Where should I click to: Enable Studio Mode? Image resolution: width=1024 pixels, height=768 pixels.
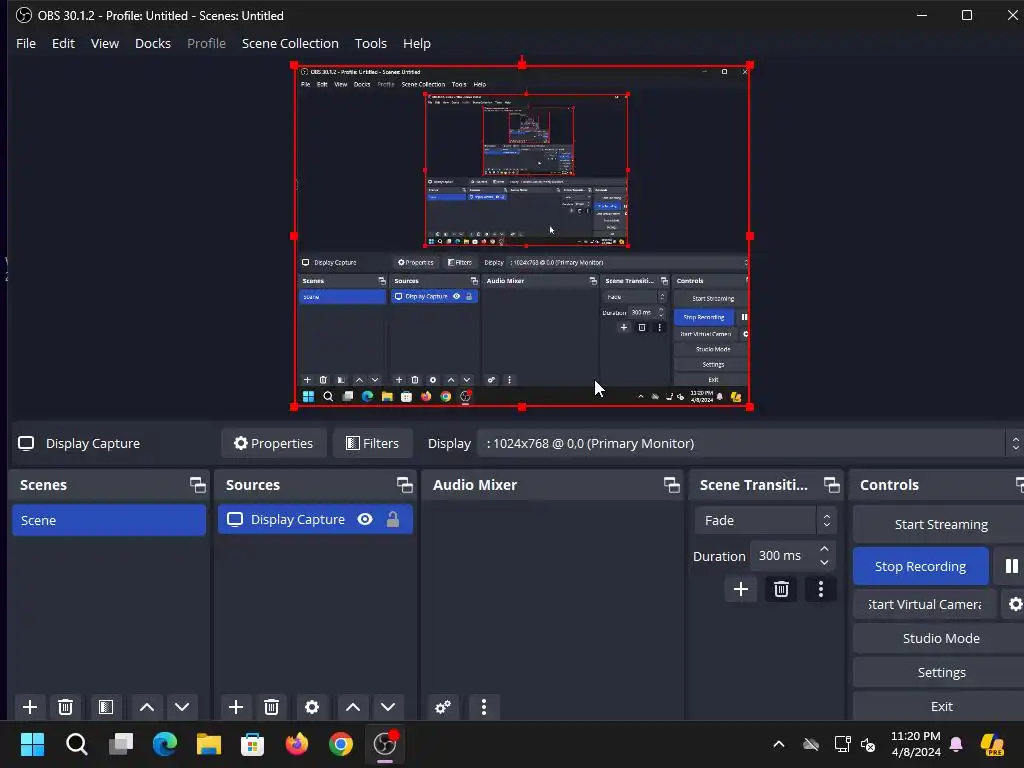click(940, 638)
